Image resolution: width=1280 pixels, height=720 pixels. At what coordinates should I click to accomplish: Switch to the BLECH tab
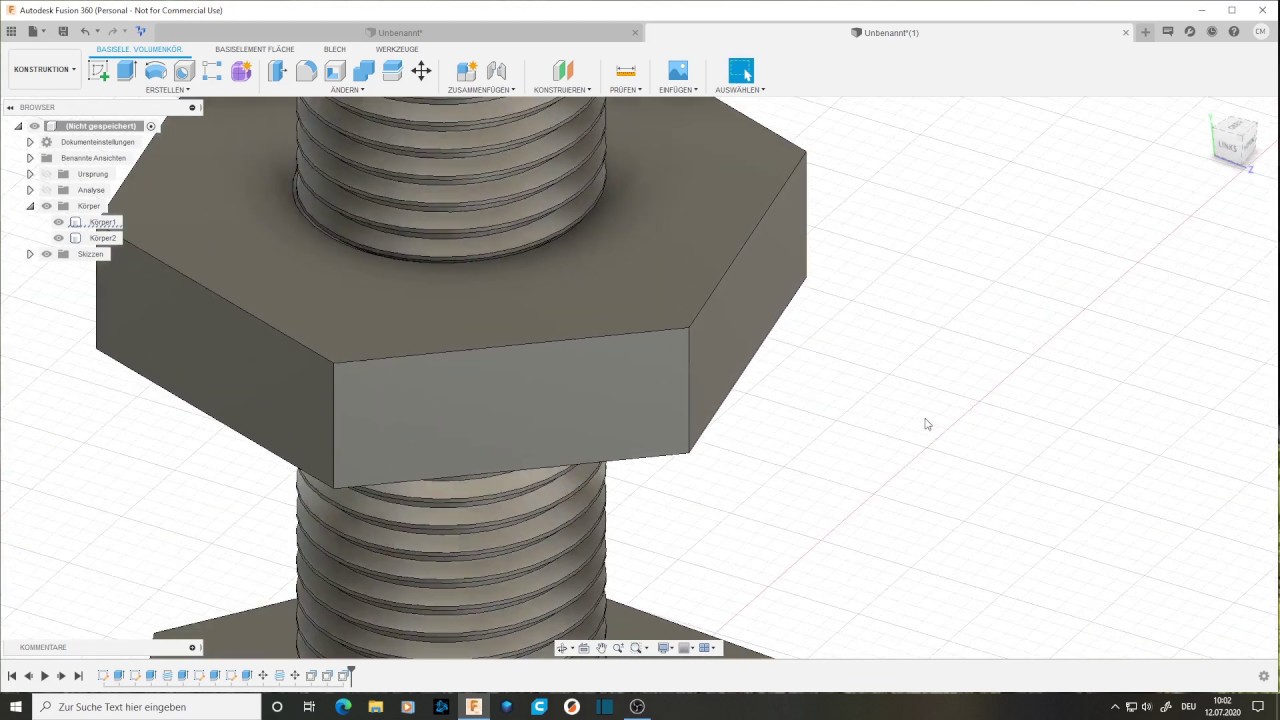[335, 49]
